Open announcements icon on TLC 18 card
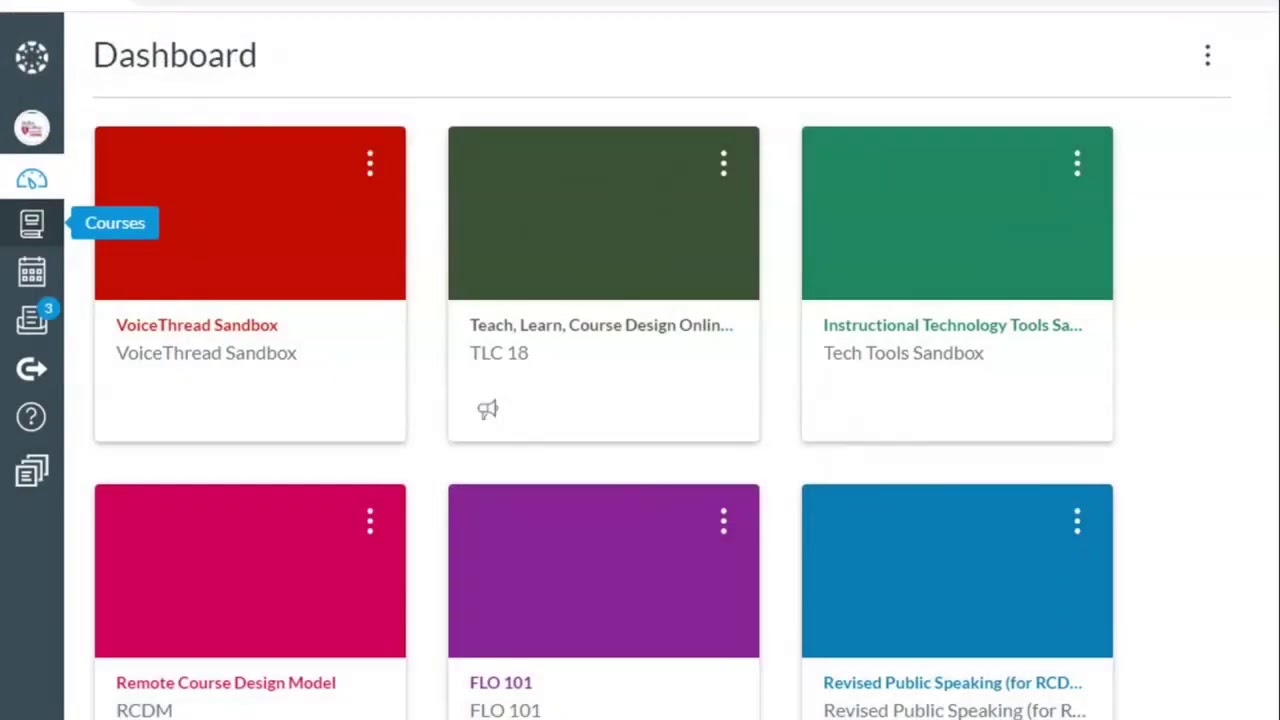The image size is (1280, 720). click(487, 409)
